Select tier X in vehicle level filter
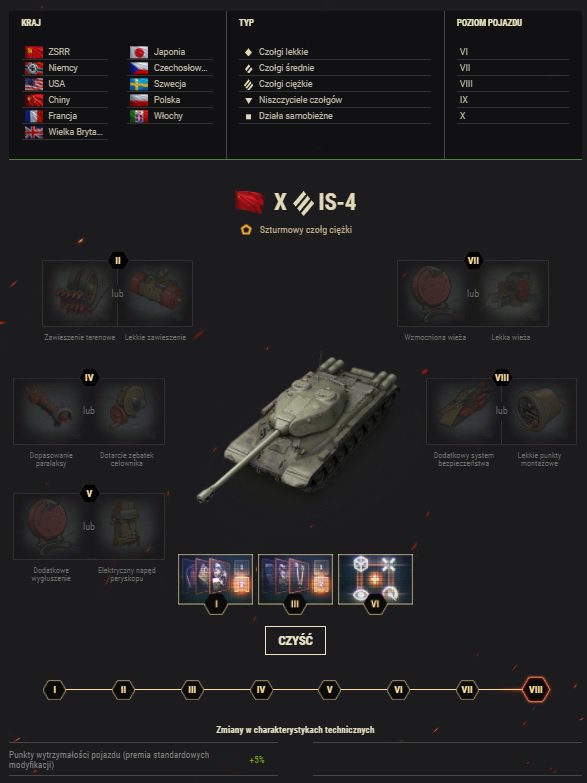The width and height of the screenshot is (587, 783). click(x=514, y=116)
